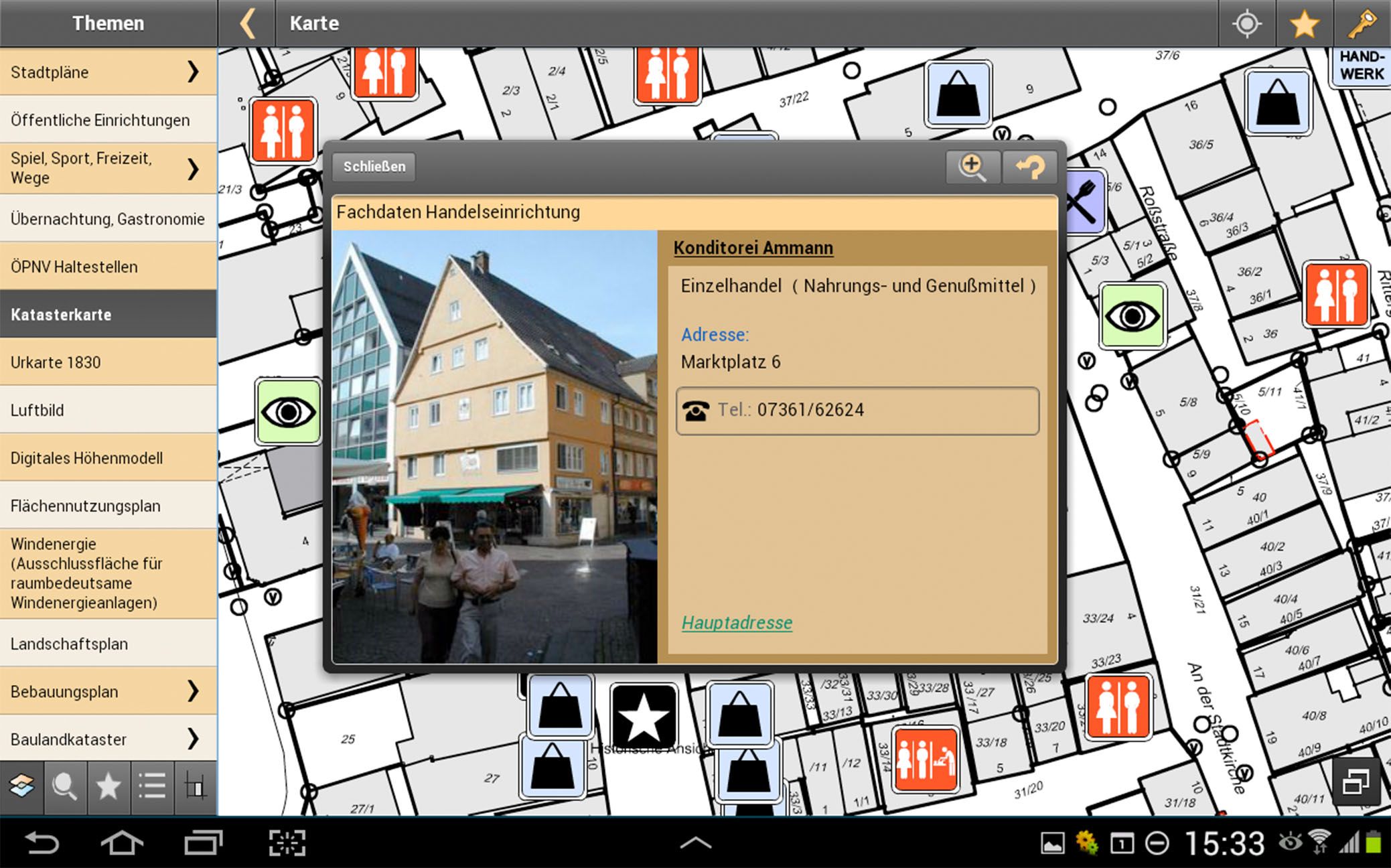Select the layers icon in bottom toolbar
Image resolution: width=1391 pixels, height=868 pixels.
click(21, 786)
